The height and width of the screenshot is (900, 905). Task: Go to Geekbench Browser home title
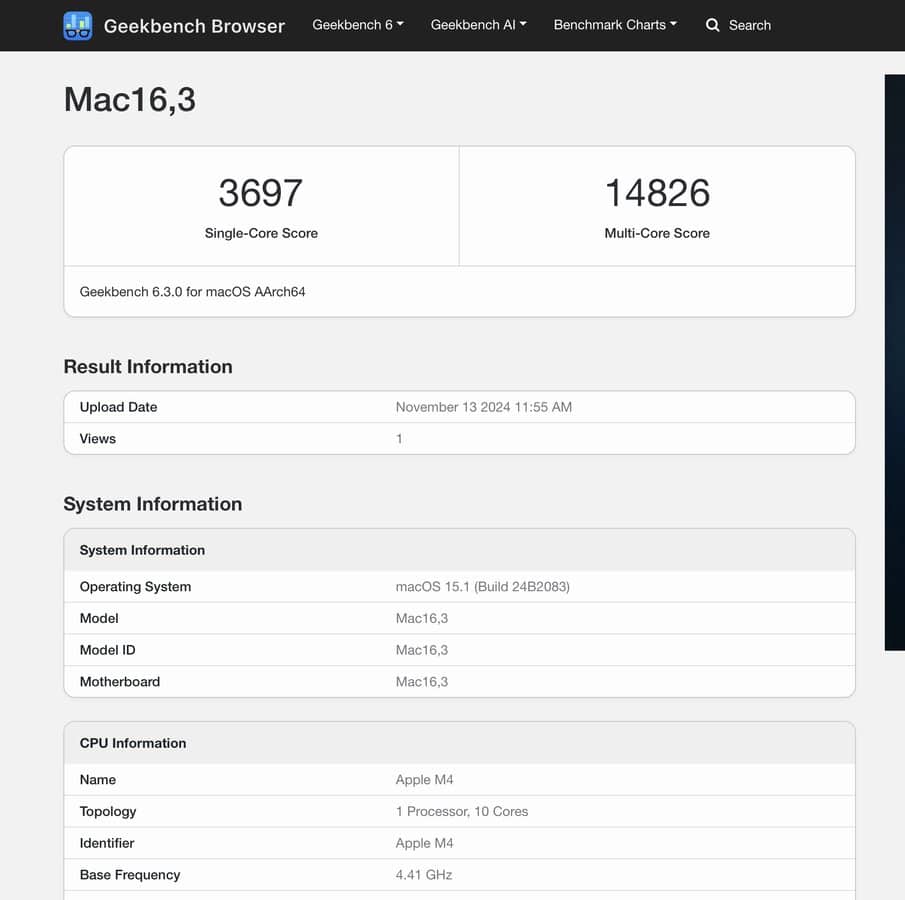[194, 26]
